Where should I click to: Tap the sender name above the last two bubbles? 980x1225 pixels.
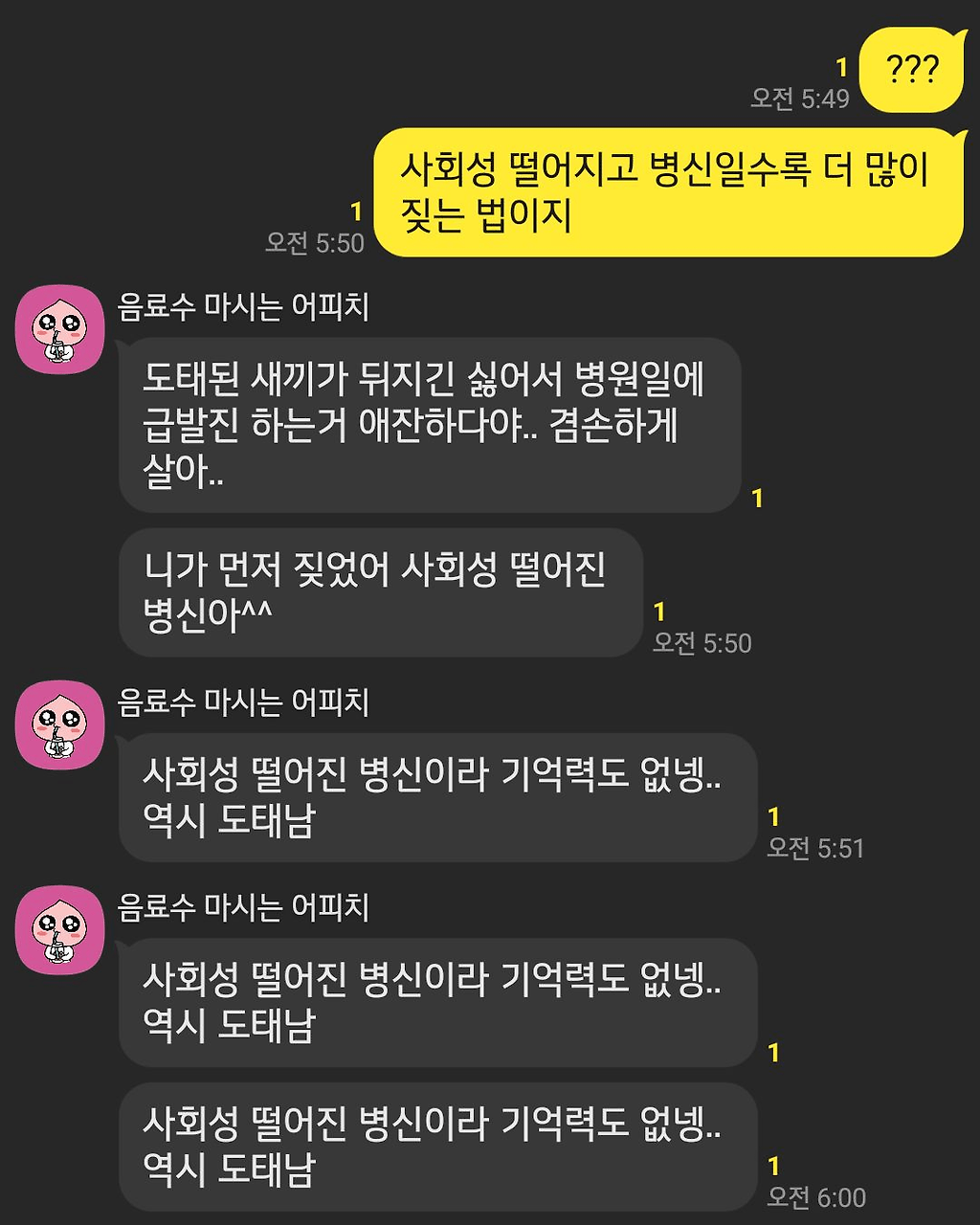[243, 907]
